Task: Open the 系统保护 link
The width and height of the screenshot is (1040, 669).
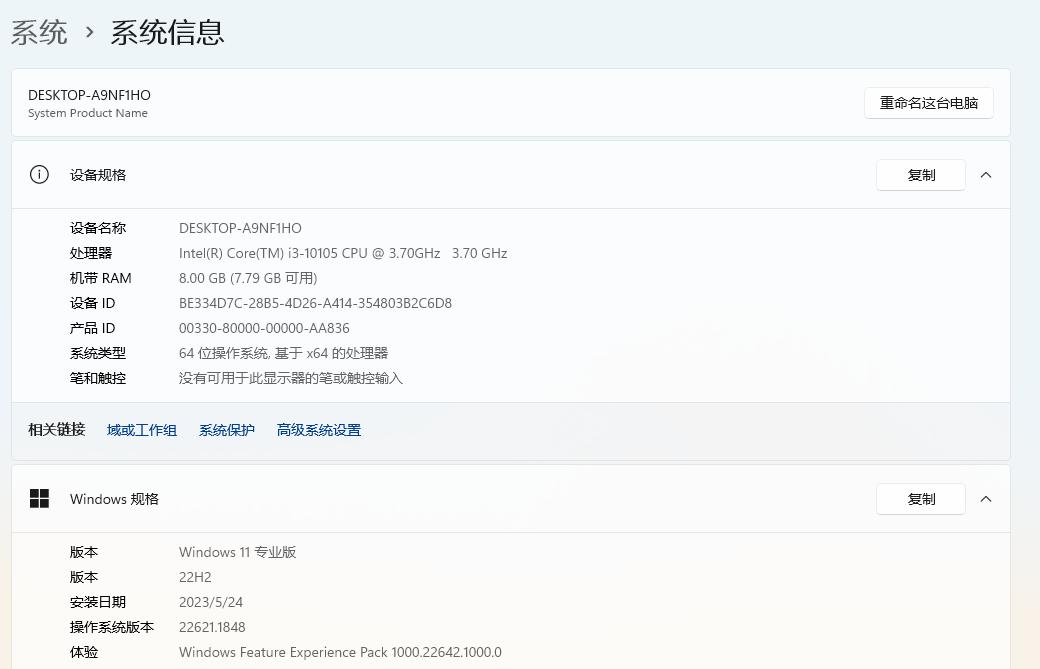Action: point(226,429)
